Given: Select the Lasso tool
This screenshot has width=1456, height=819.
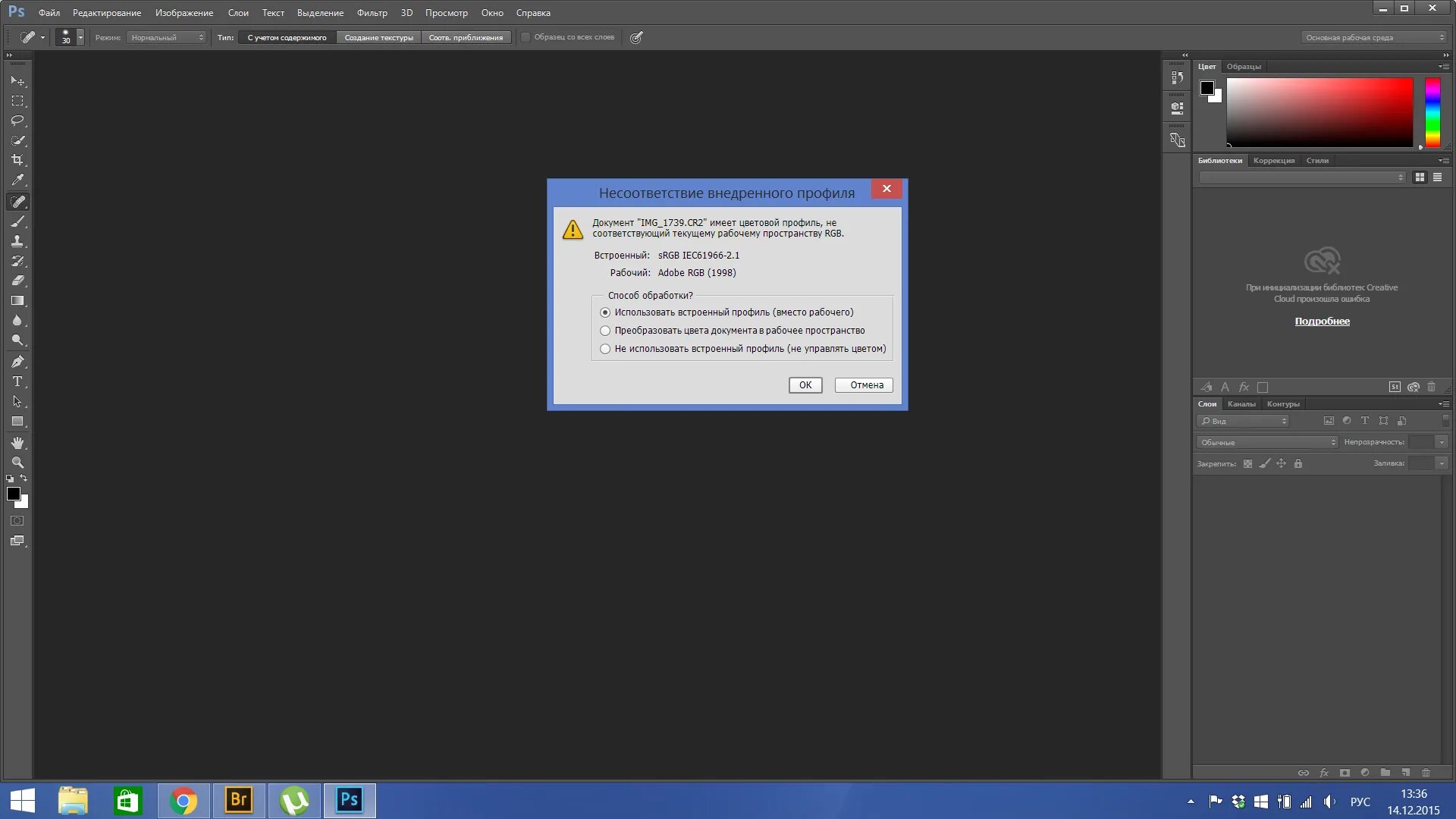Looking at the screenshot, I should (17, 121).
